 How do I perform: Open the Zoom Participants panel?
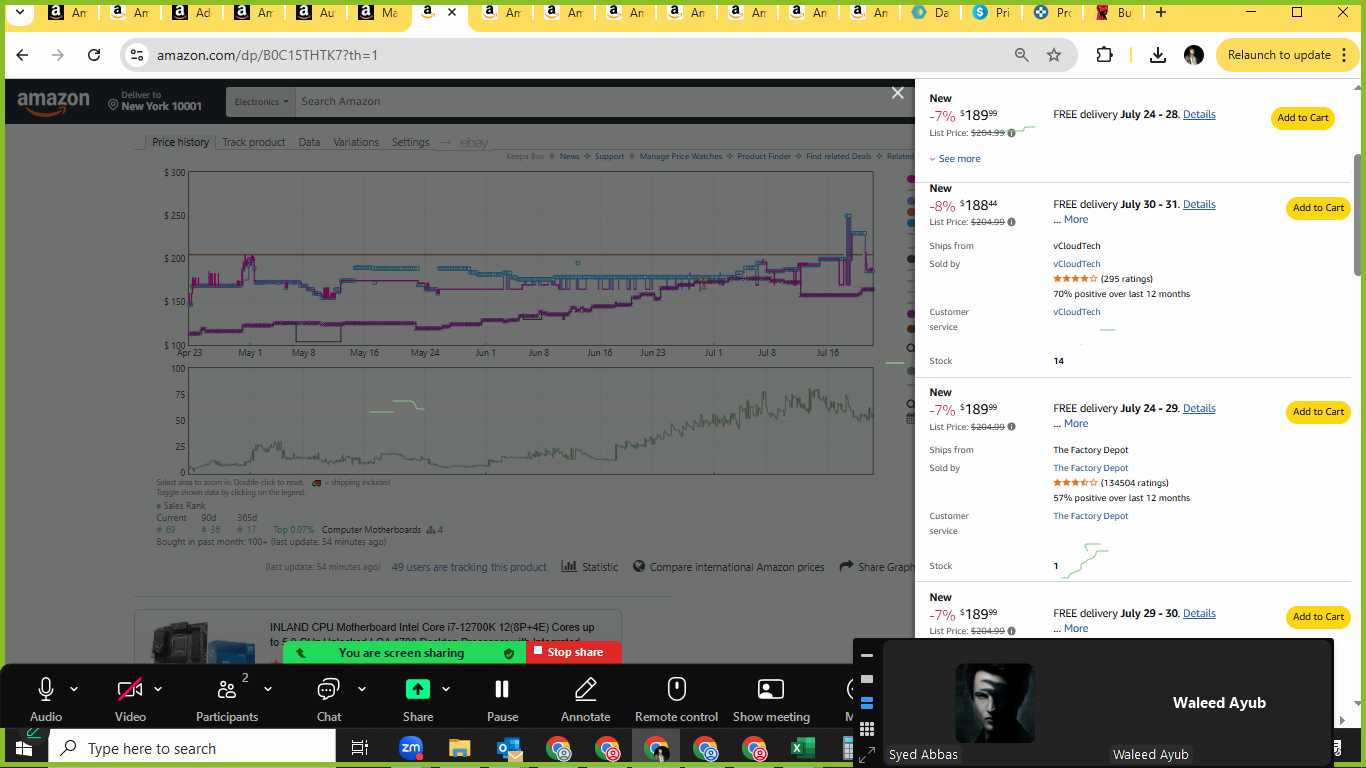point(227,689)
